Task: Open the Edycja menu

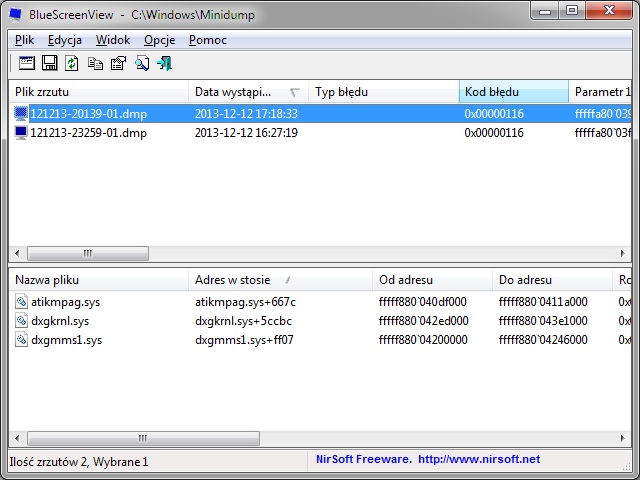Action: pyautogui.click(x=64, y=40)
